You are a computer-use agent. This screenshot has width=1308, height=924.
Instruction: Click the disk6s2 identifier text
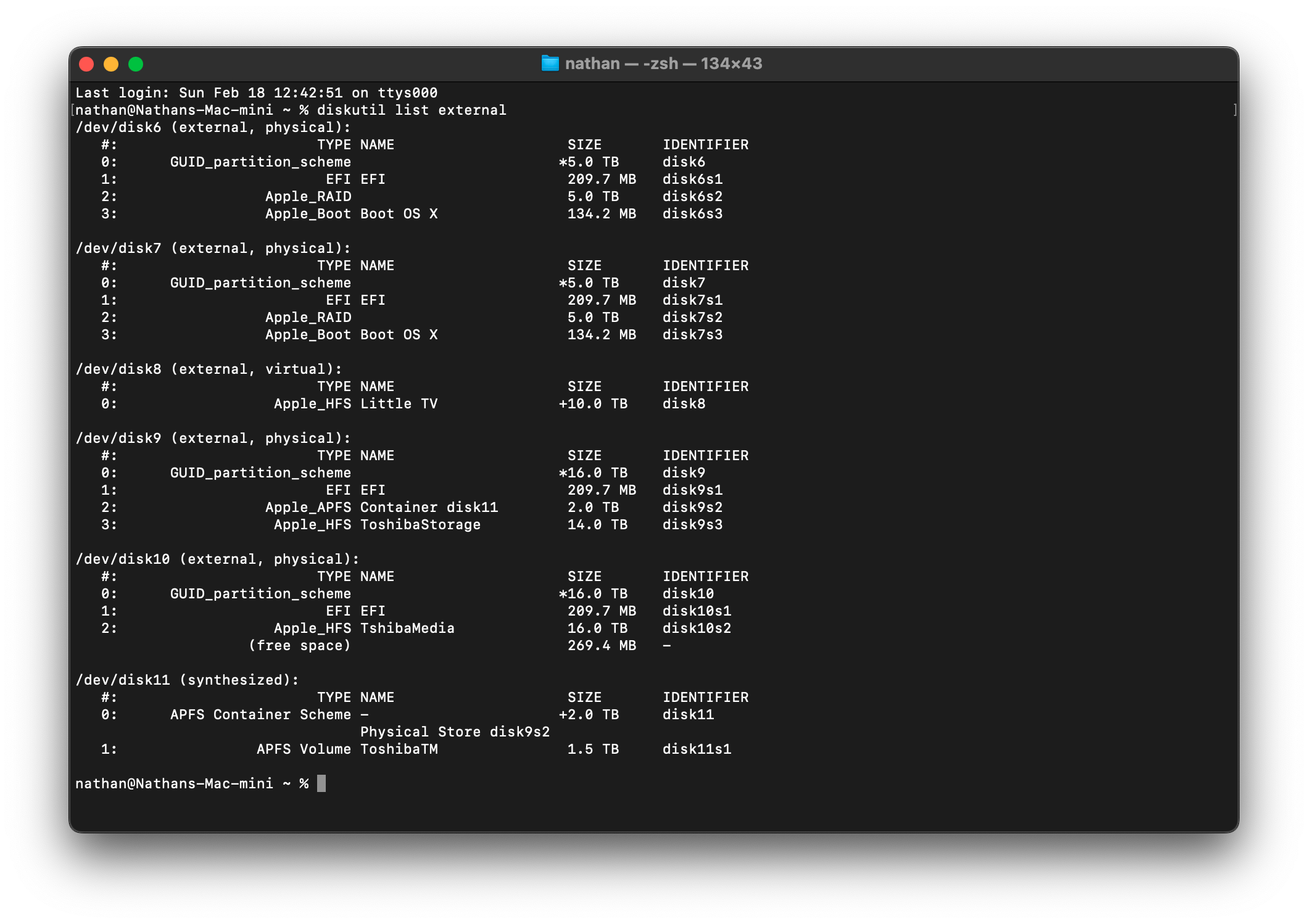click(x=692, y=196)
